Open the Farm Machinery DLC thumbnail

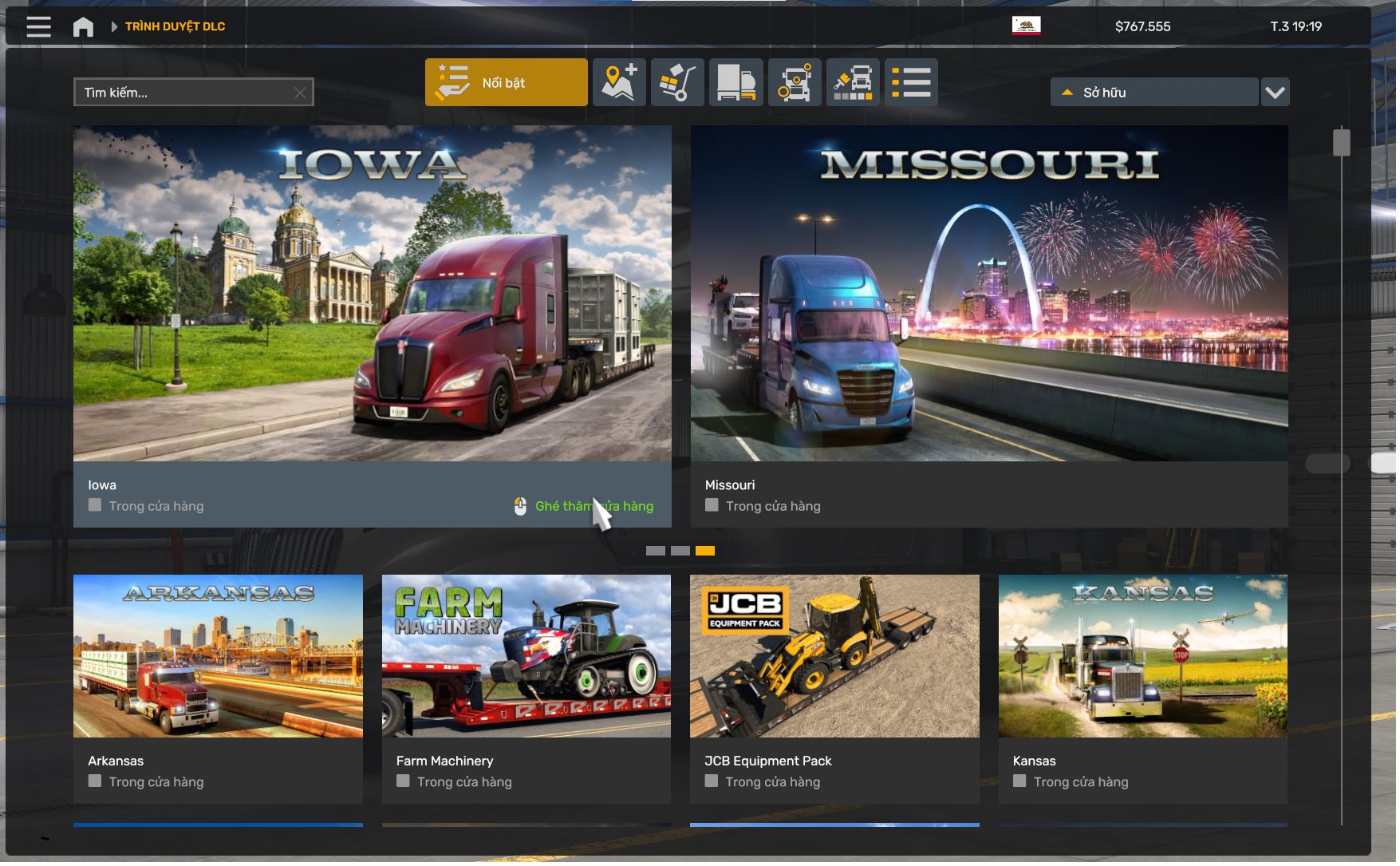(x=526, y=656)
